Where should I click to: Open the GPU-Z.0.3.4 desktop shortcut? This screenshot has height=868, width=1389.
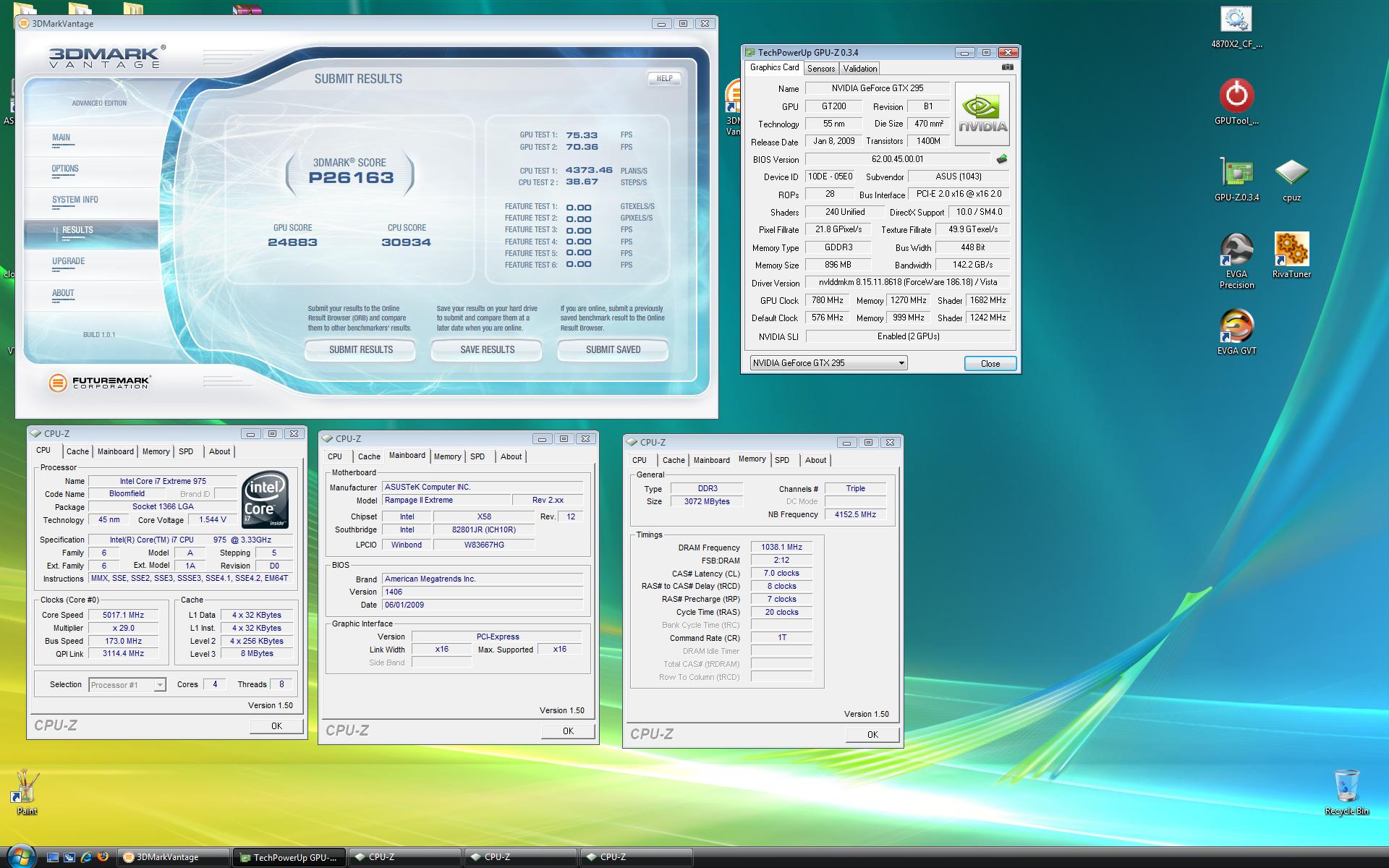coord(1236,179)
